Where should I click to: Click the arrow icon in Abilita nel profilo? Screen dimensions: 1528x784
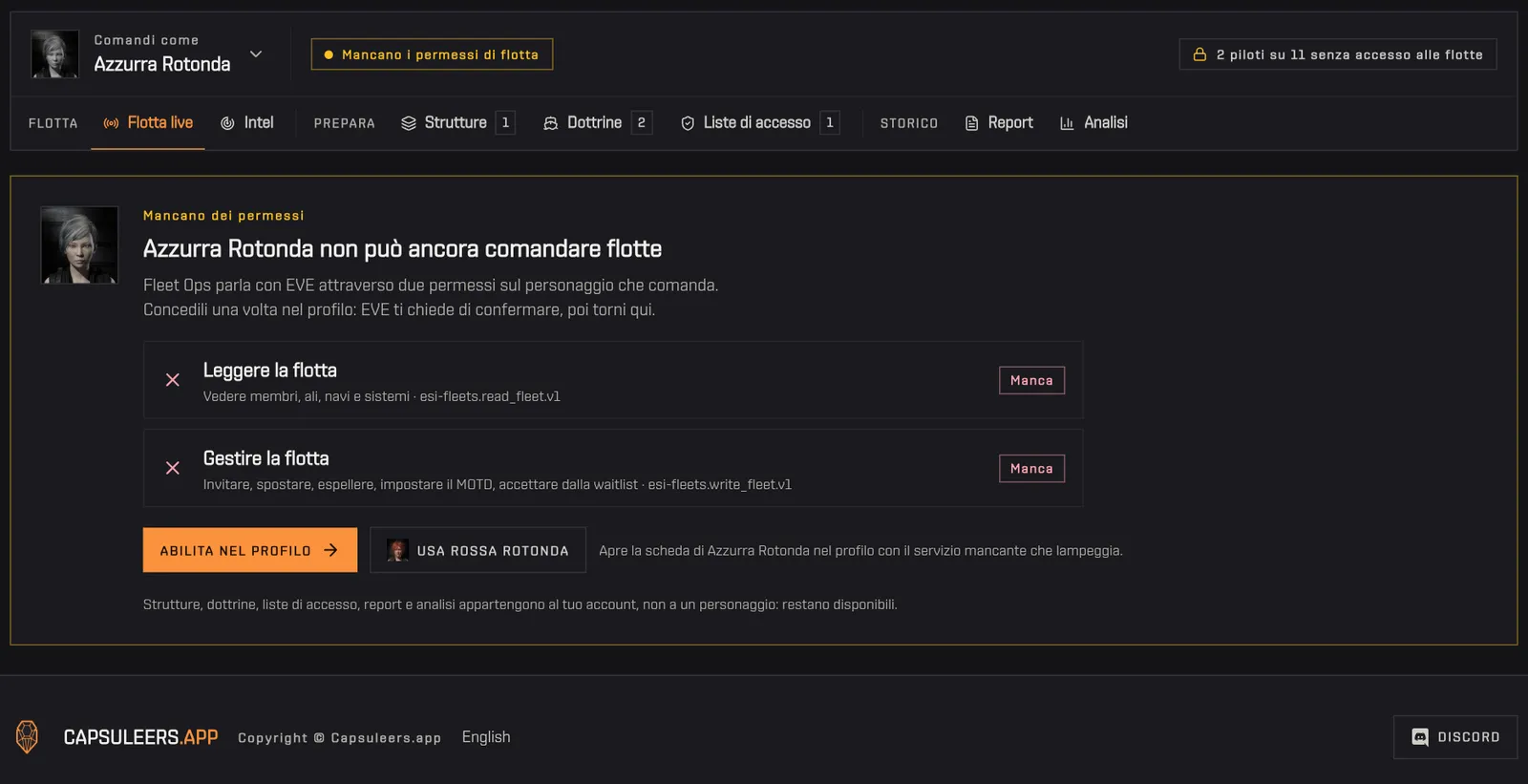tap(330, 550)
